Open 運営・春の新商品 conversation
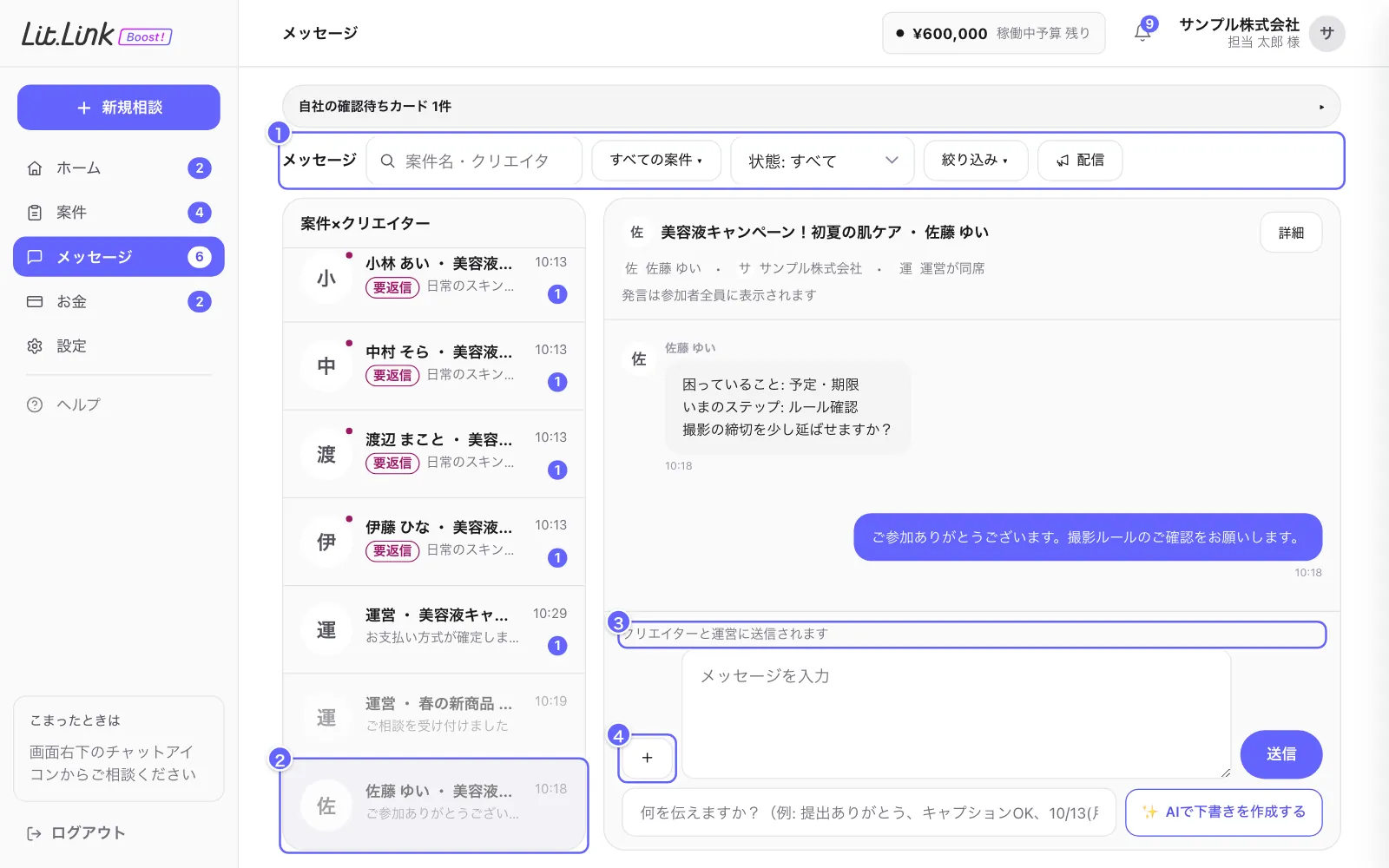This screenshot has width=1389, height=868. tap(434, 717)
